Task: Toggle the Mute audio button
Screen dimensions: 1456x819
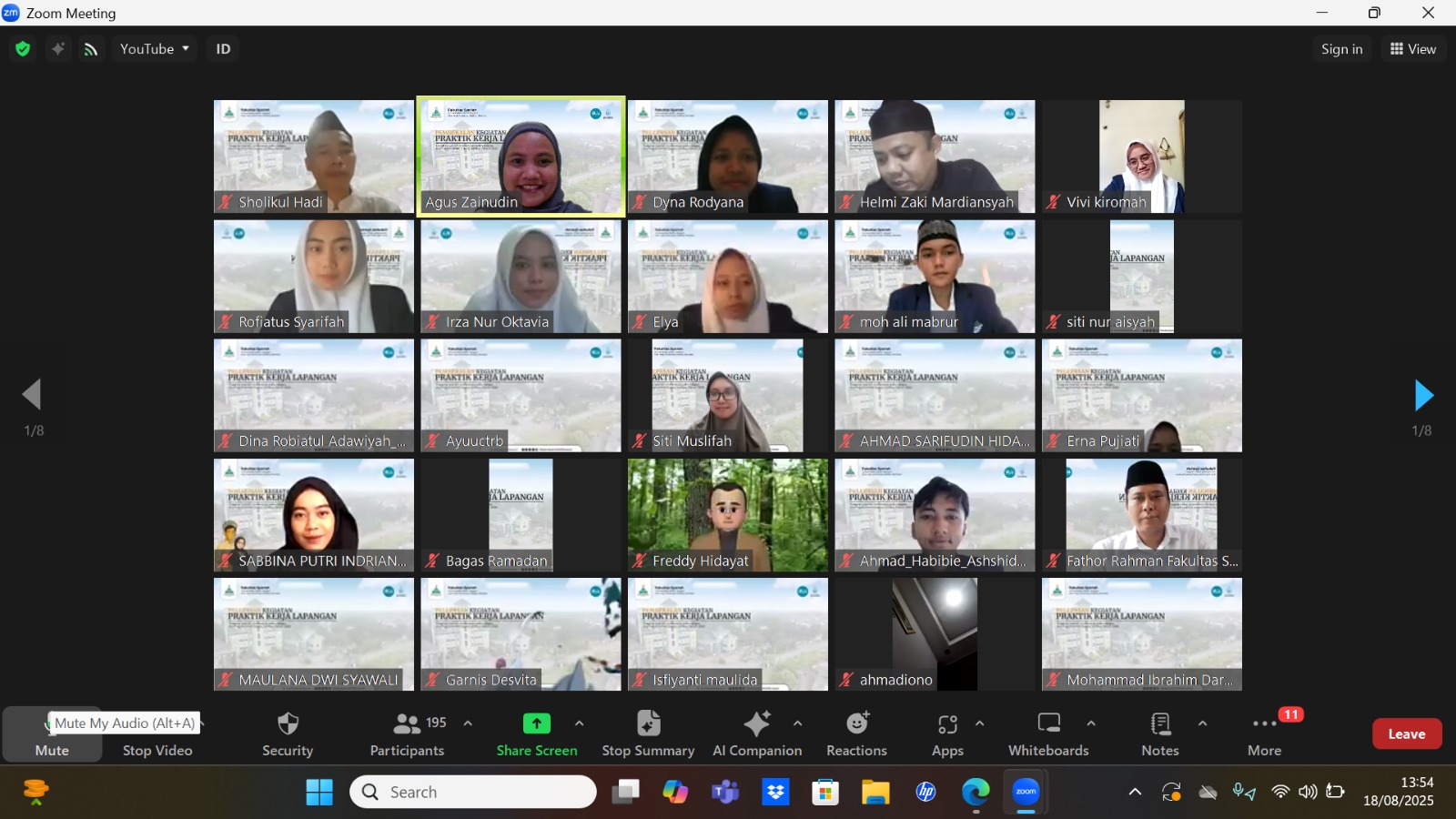Action: 52,735
